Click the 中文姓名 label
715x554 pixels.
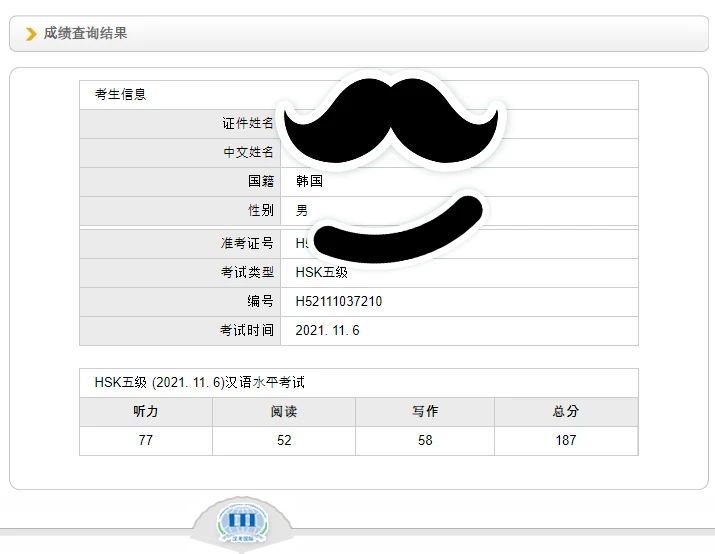(248, 152)
